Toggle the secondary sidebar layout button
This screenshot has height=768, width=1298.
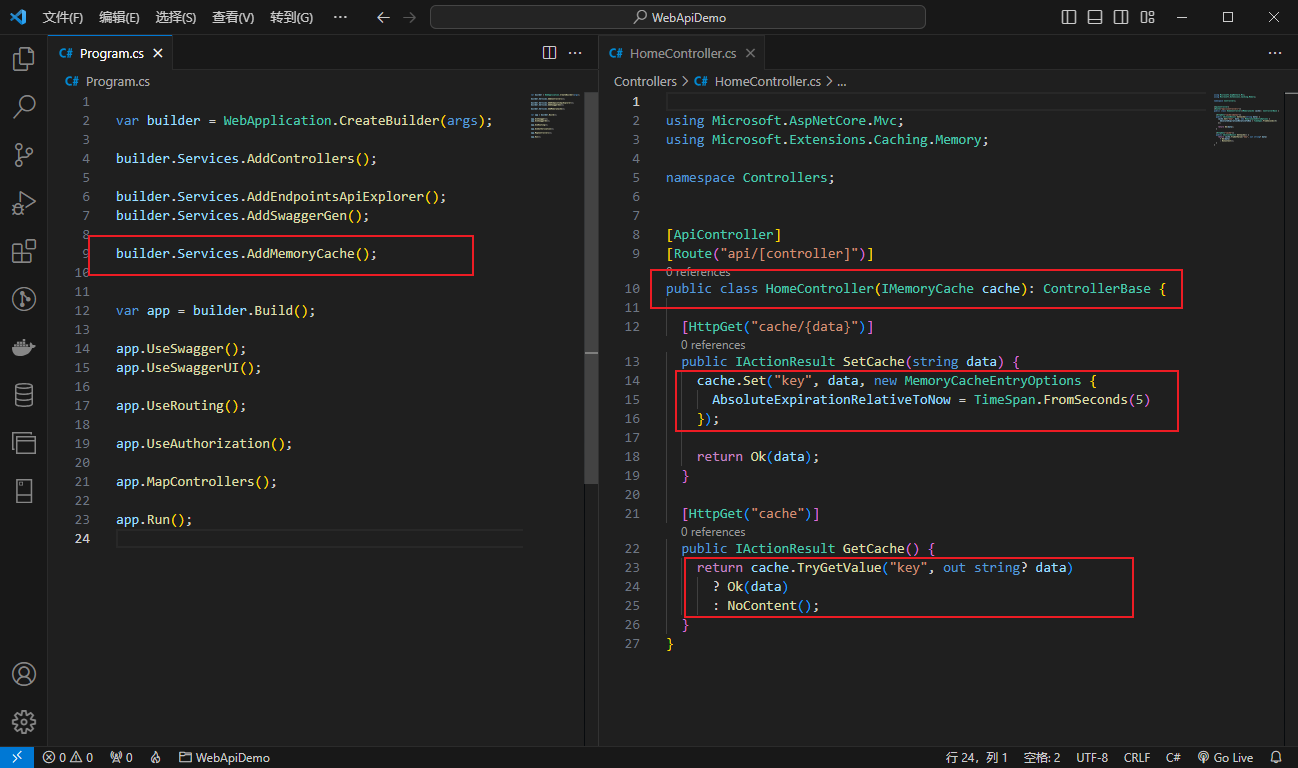click(x=1121, y=17)
